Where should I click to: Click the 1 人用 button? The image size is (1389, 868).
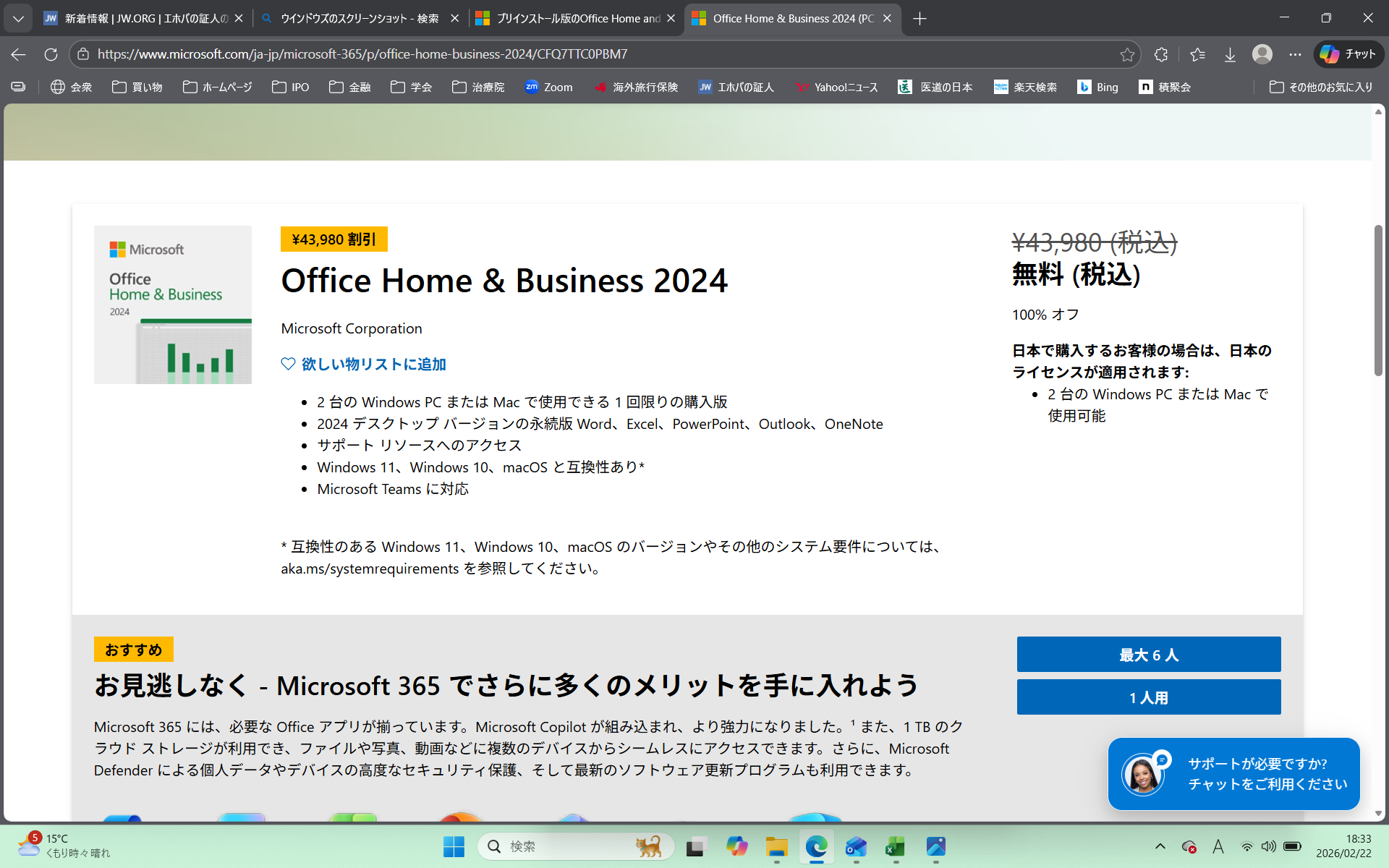coord(1148,697)
